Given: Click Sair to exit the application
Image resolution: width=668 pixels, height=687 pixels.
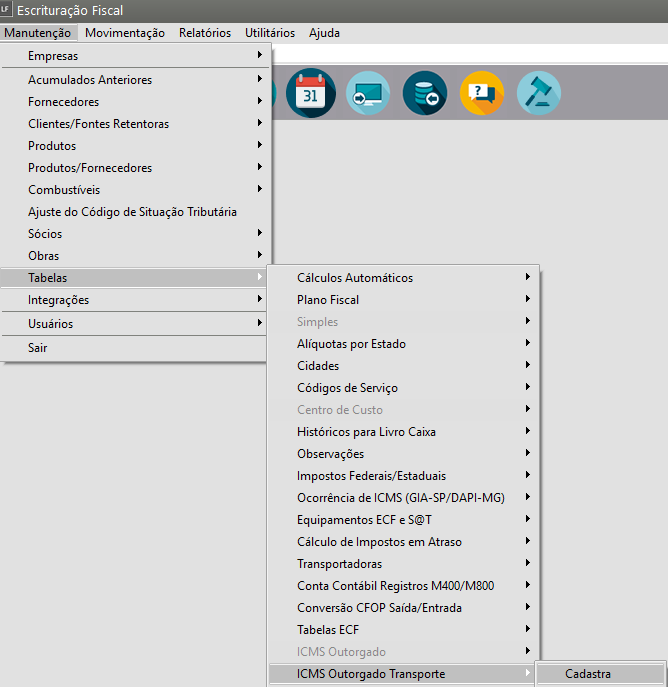Looking at the screenshot, I should 38,348.
